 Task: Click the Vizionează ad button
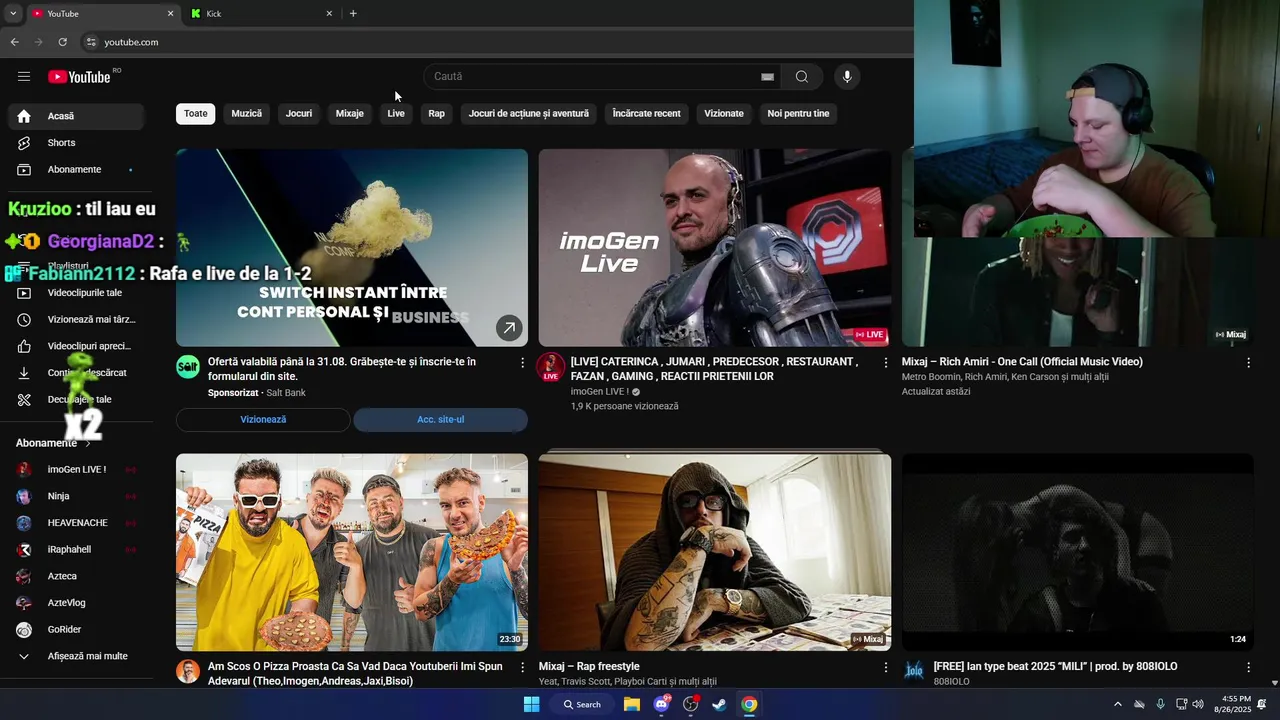pos(263,420)
